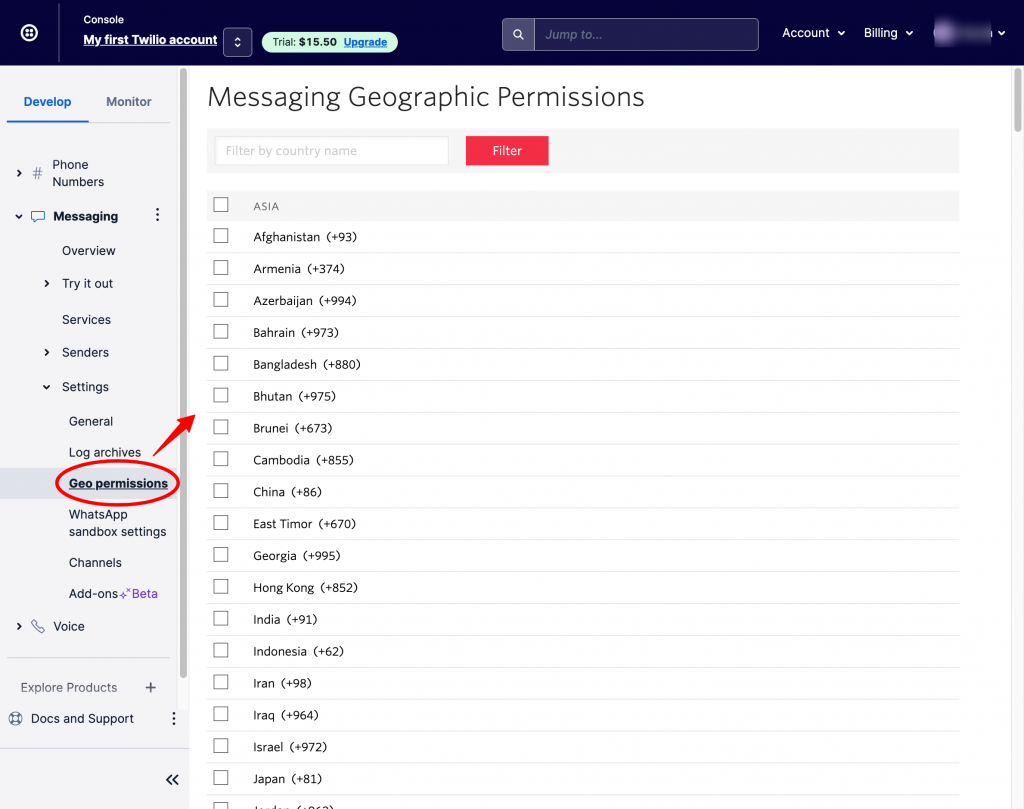1024x809 pixels.
Task: Click the main page vertical scrollbar
Action: [x=1017, y=100]
